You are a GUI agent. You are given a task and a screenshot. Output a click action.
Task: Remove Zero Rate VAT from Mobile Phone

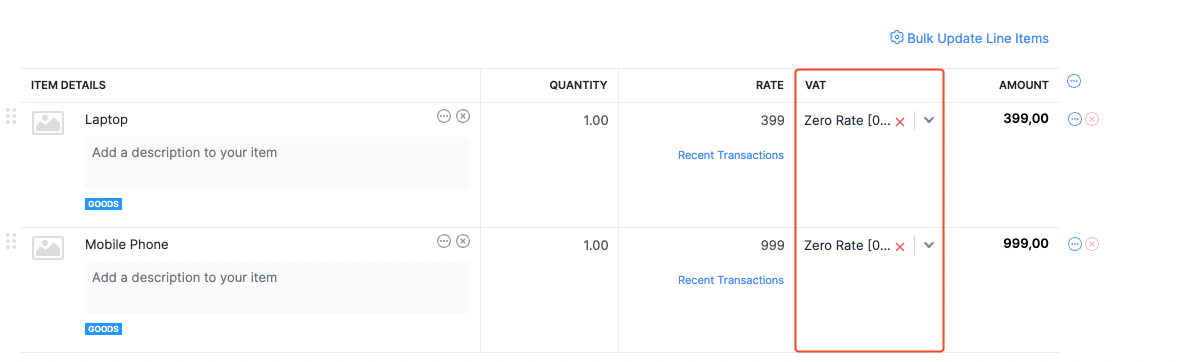899,246
